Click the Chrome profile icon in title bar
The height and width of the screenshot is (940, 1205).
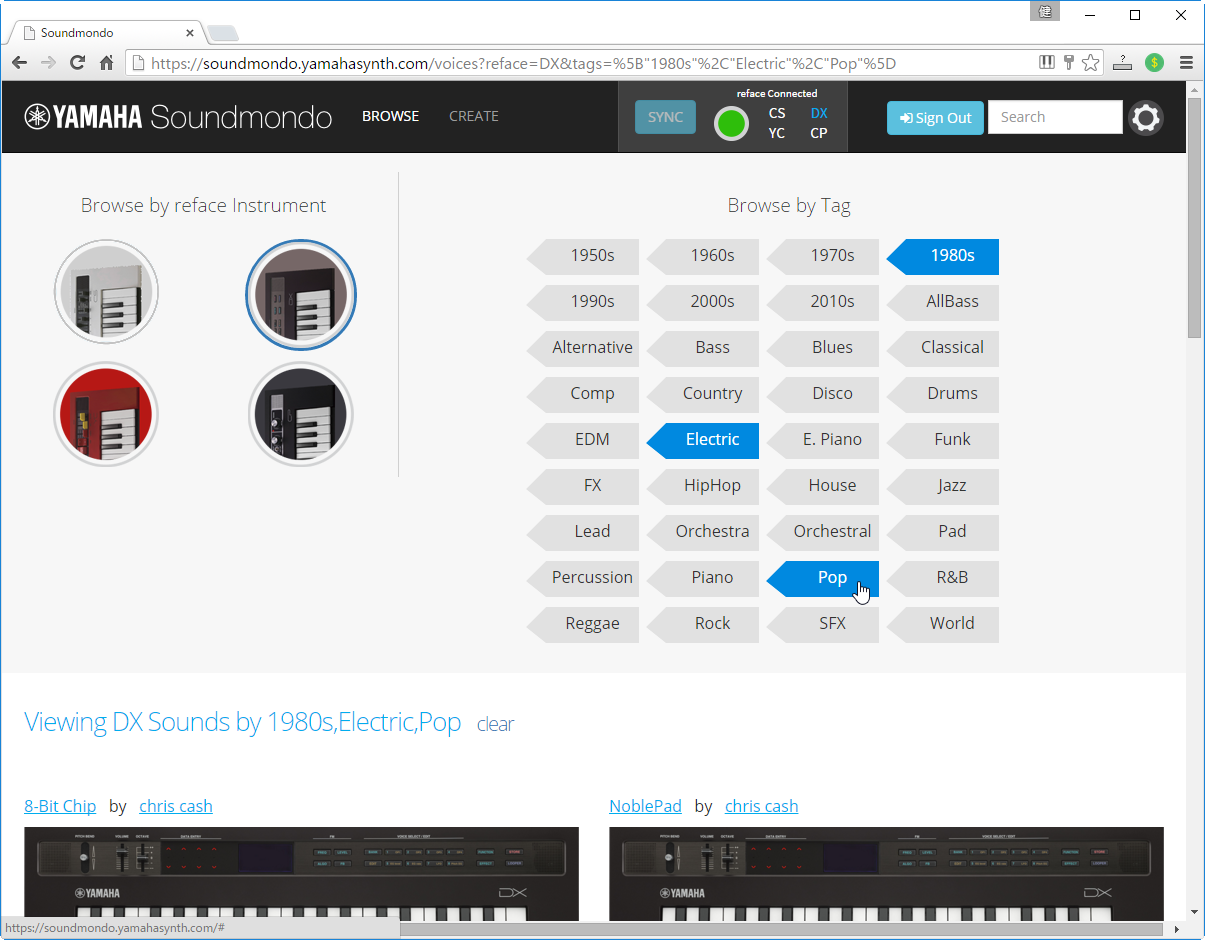point(1046,12)
